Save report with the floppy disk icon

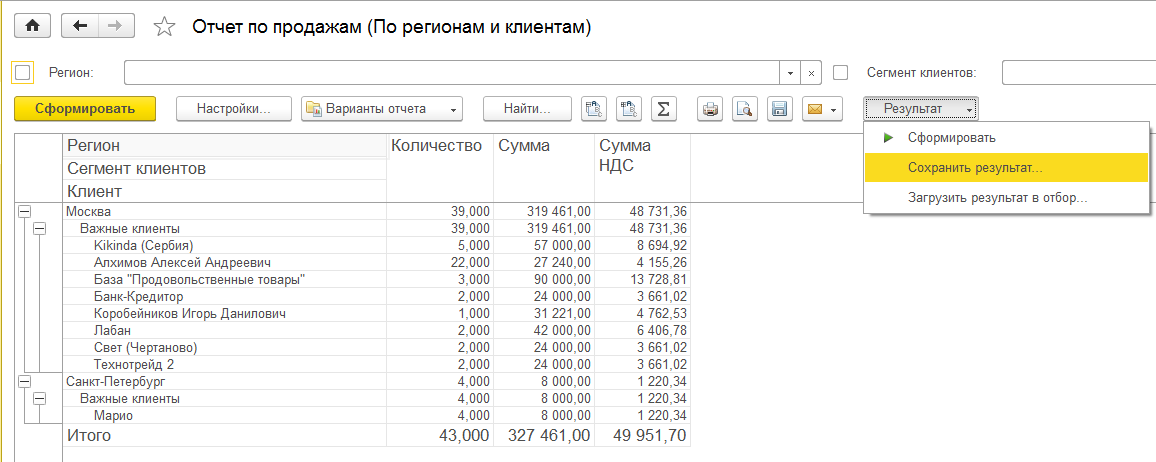pyautogui.click(x=780, y=109)
